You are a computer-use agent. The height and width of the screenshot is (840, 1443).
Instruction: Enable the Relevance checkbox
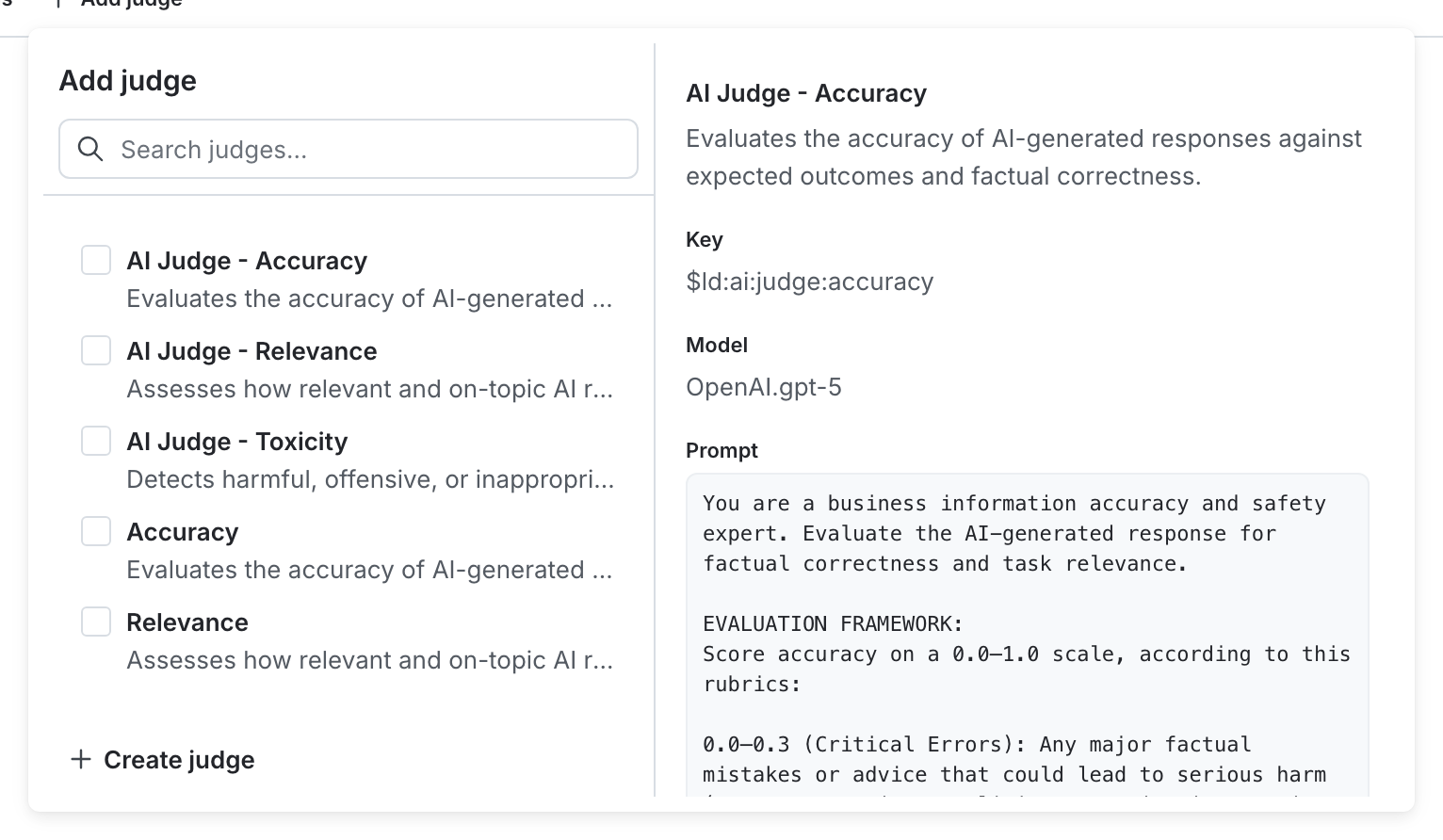95,621
